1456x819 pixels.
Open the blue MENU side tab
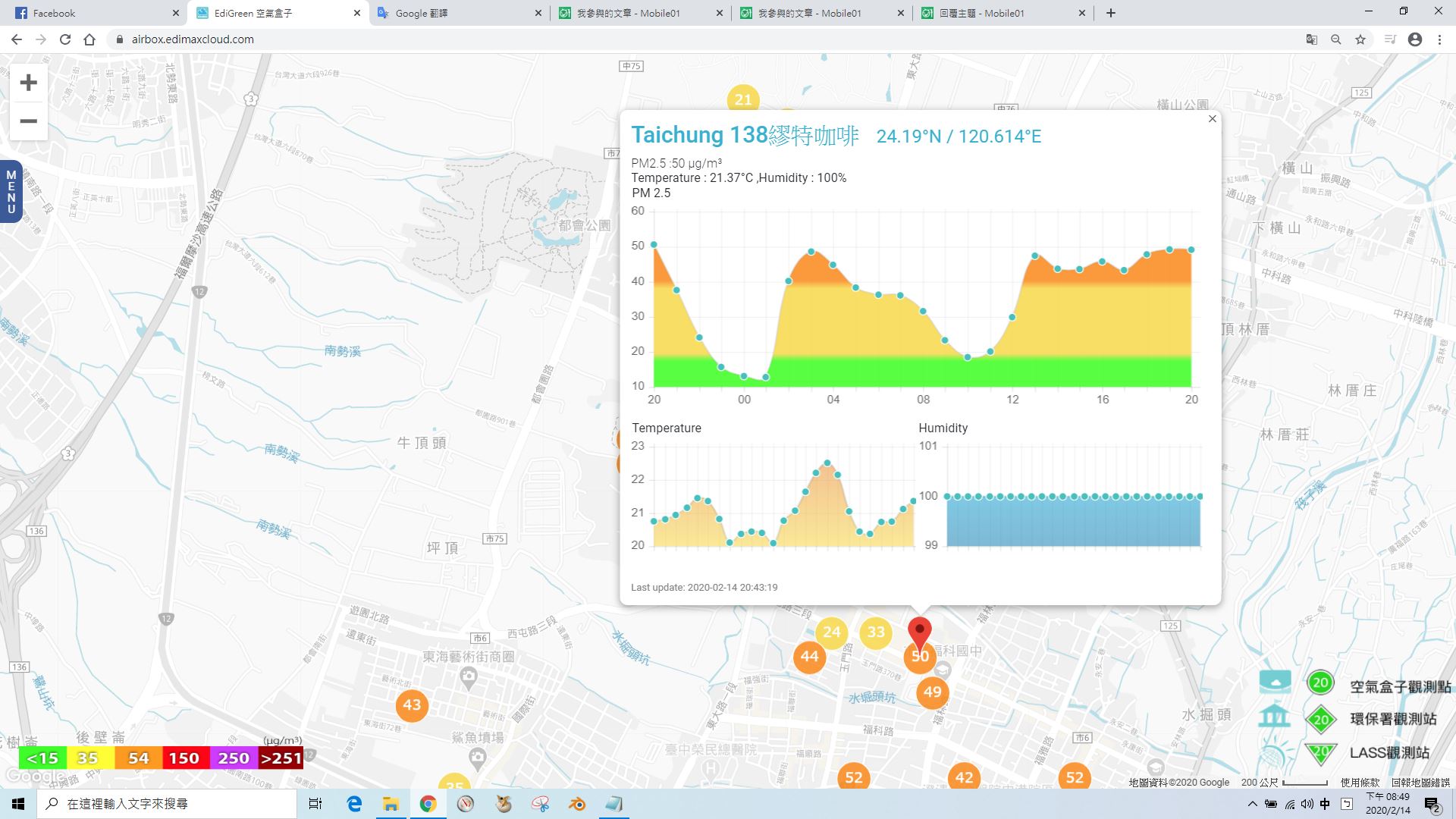pyautogui.click(x=11, y=192)
